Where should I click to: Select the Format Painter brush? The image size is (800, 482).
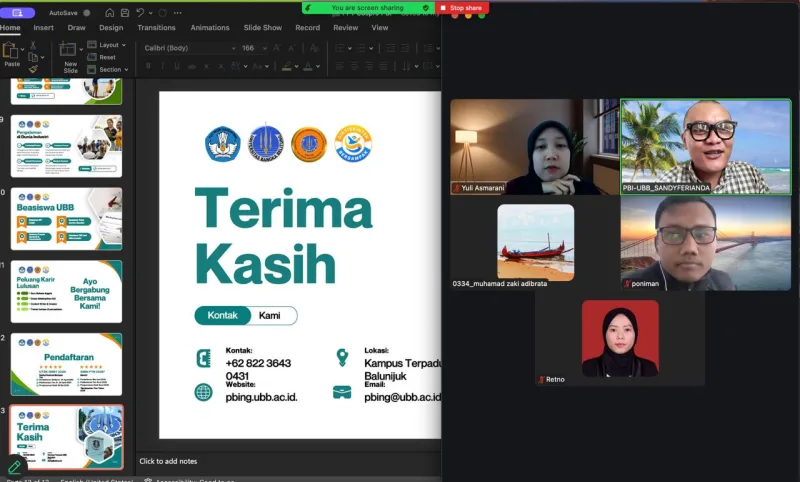click(x=33, y=69)
